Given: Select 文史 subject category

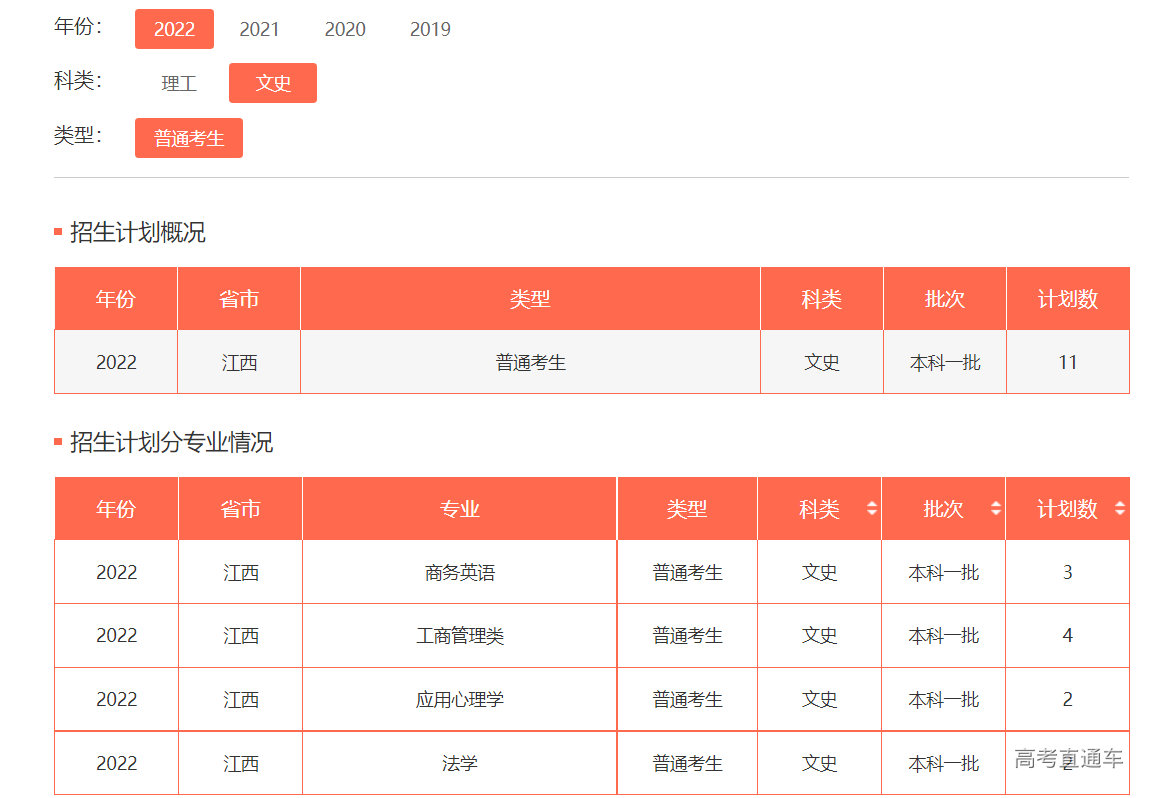Looking at the screenshot, I should (x=273, y=83).
